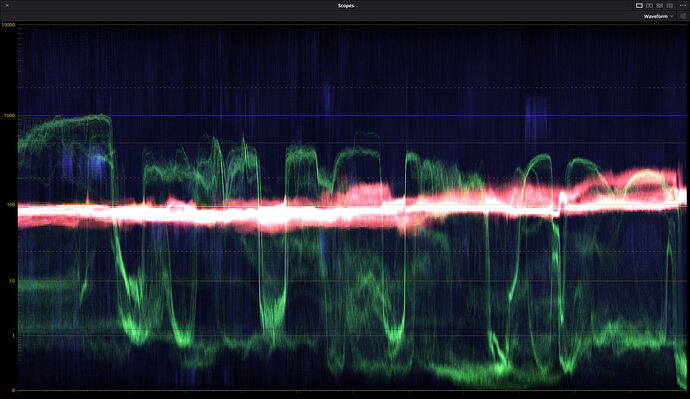
Task: Click the 1 nit scale label
Action: tap(14, 335)
